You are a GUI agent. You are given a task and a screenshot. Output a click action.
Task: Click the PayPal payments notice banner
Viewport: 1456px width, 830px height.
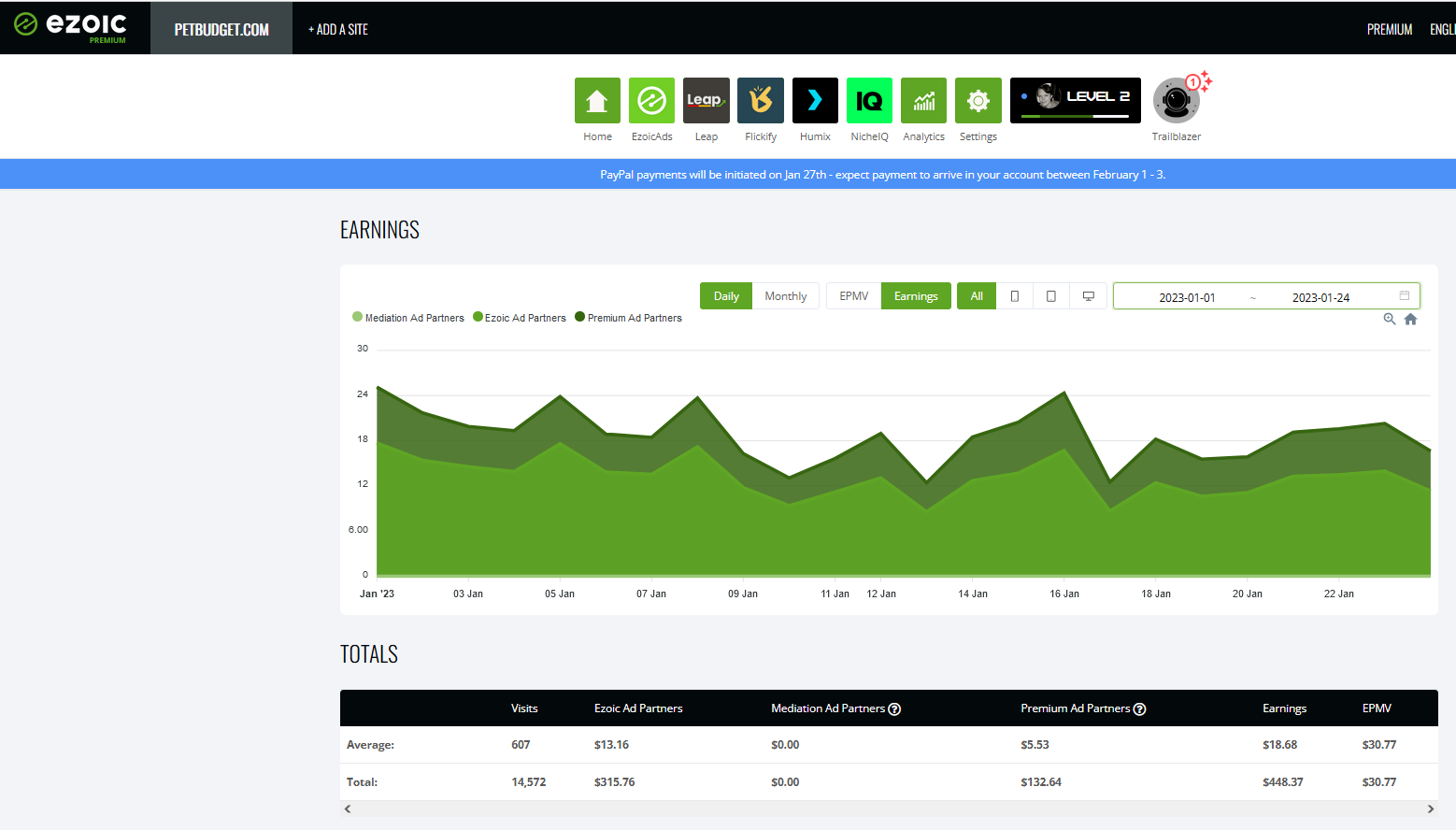point(728,174)
